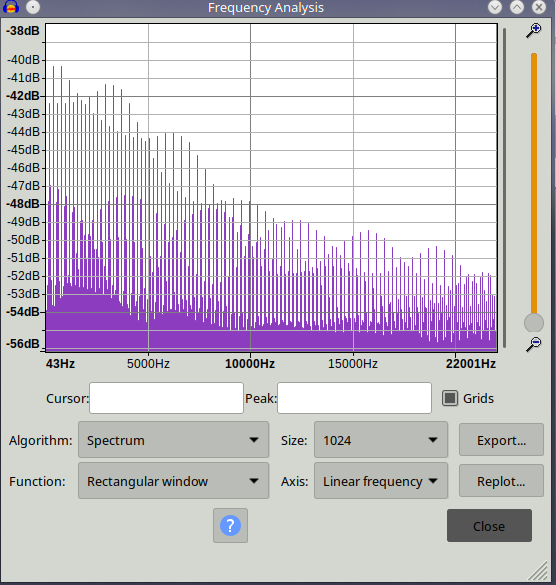The width and height of the screenshot is (556, 585).
Task: Click the spectrum plot area
Action: [271, 187]
